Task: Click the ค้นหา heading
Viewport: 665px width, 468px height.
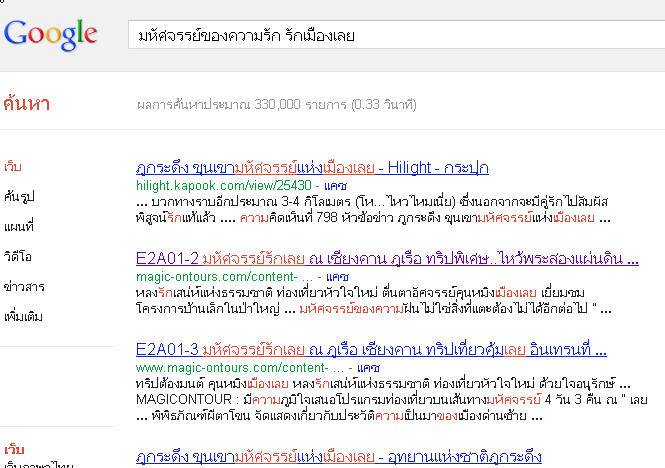Action: point(26,104)
